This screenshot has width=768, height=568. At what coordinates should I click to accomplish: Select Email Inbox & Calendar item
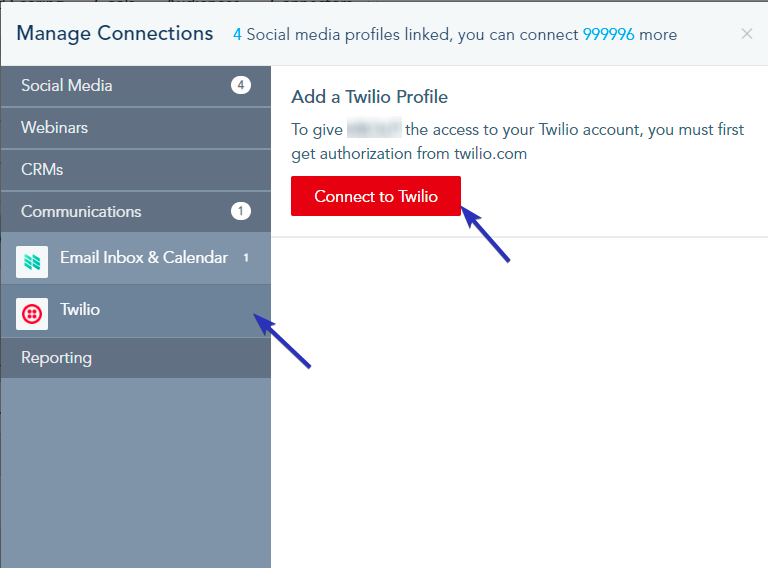point(136,259)
